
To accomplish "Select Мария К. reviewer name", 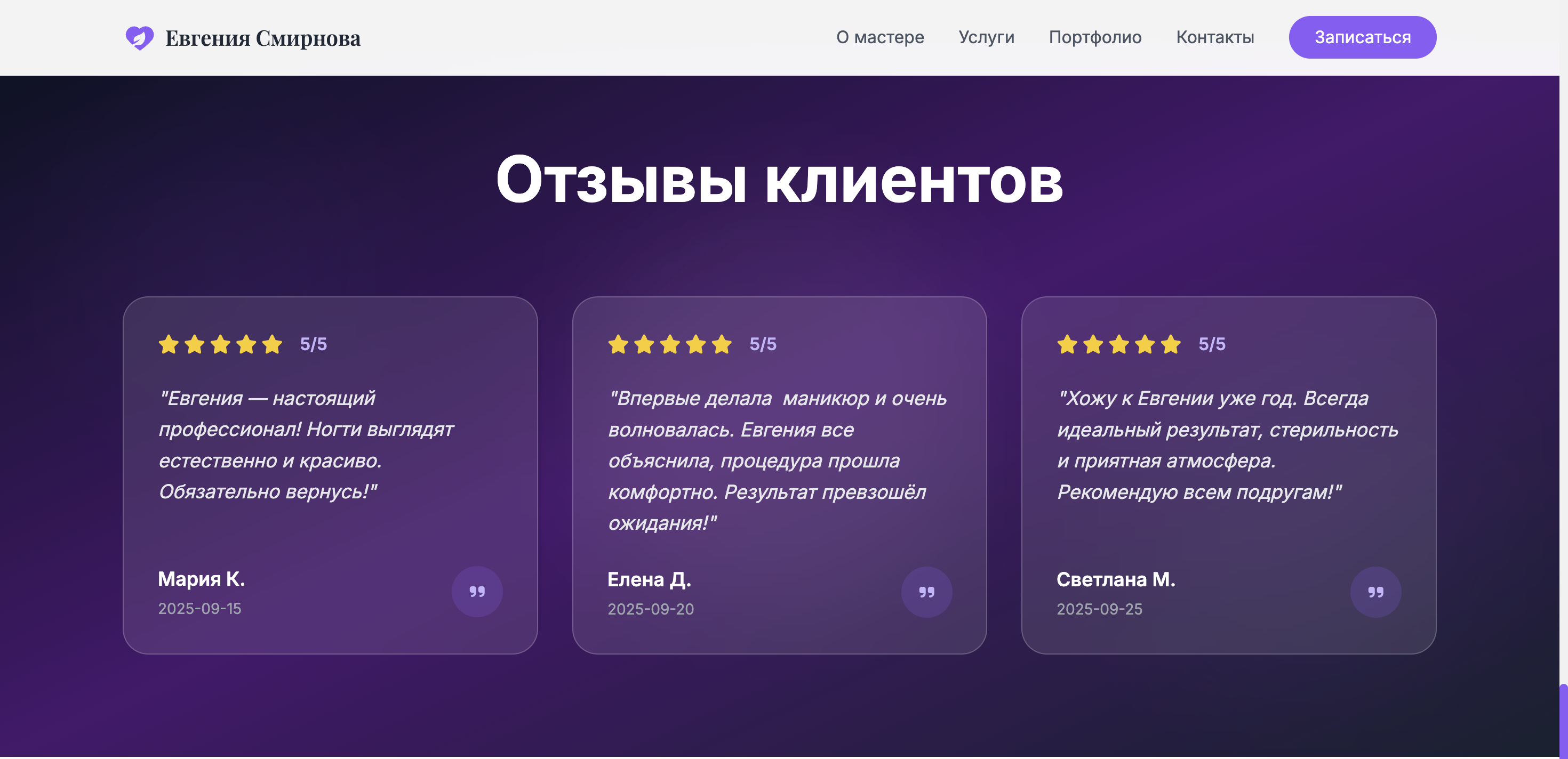I will click(x=202, y=578).
